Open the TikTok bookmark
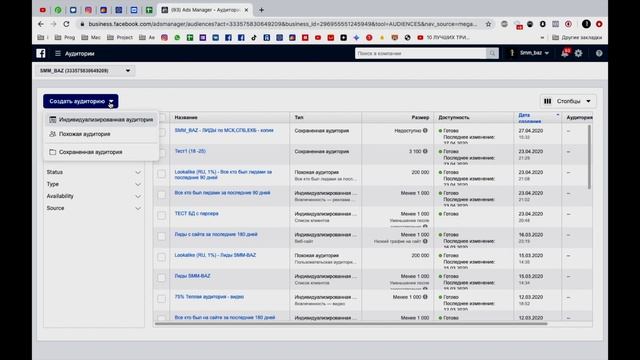This screenshot has width=640, height=360. pos(254,38)
